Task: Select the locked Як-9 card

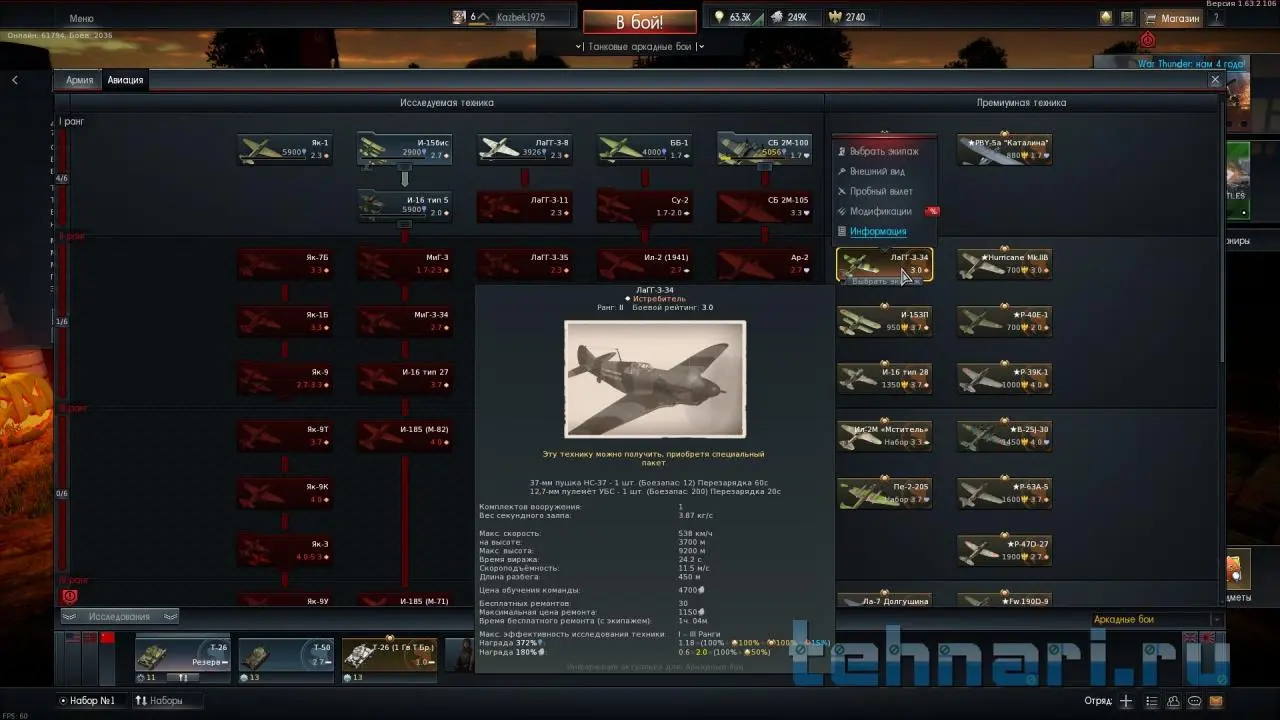Action: (x=285, y=378)
